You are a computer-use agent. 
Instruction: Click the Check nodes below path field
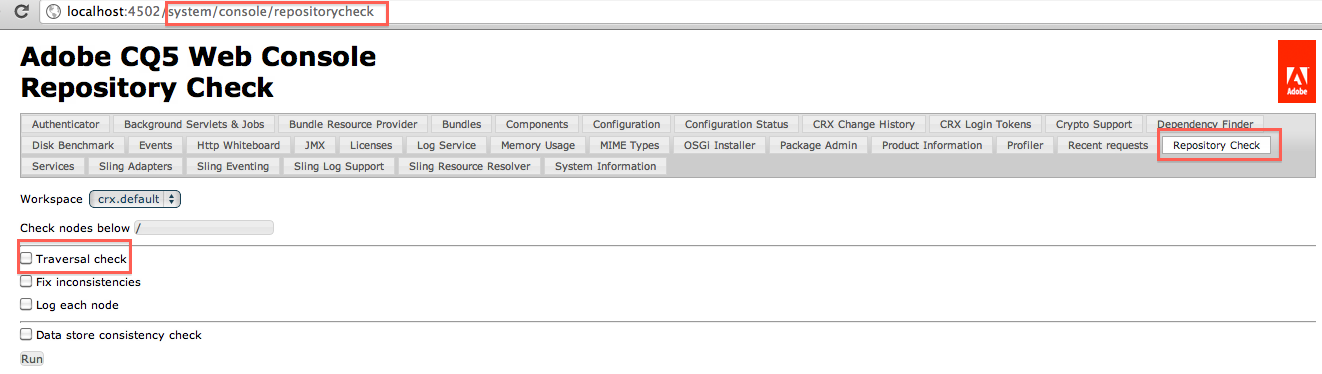click(203, 228)
